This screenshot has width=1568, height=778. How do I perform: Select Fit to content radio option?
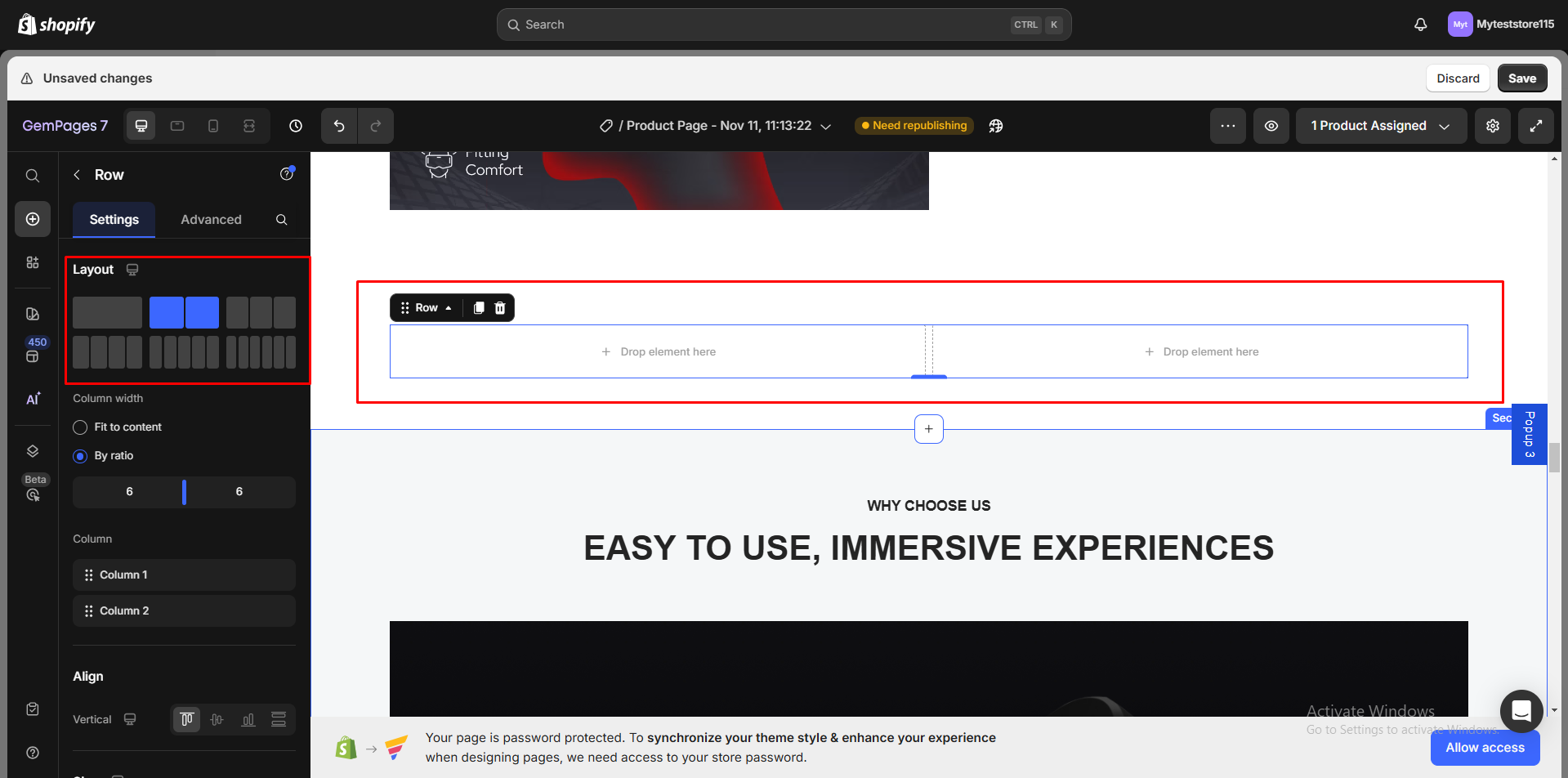(x=80, y=427)
